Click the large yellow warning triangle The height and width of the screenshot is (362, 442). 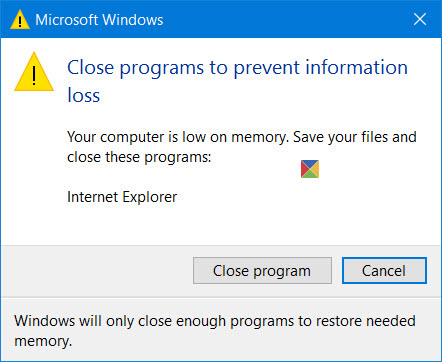point(34,72)
